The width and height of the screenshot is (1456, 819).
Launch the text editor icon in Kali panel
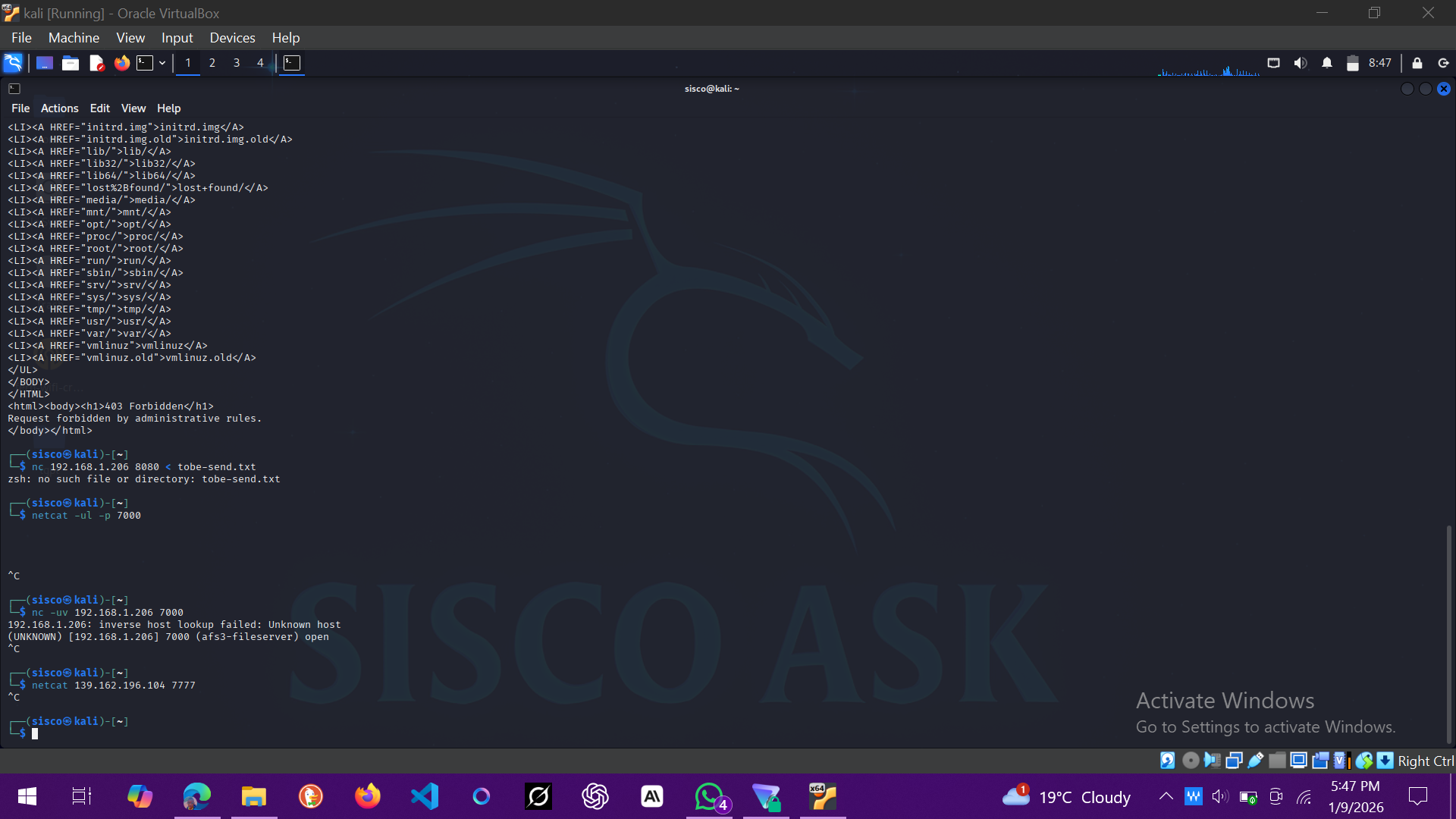[96, 63]
